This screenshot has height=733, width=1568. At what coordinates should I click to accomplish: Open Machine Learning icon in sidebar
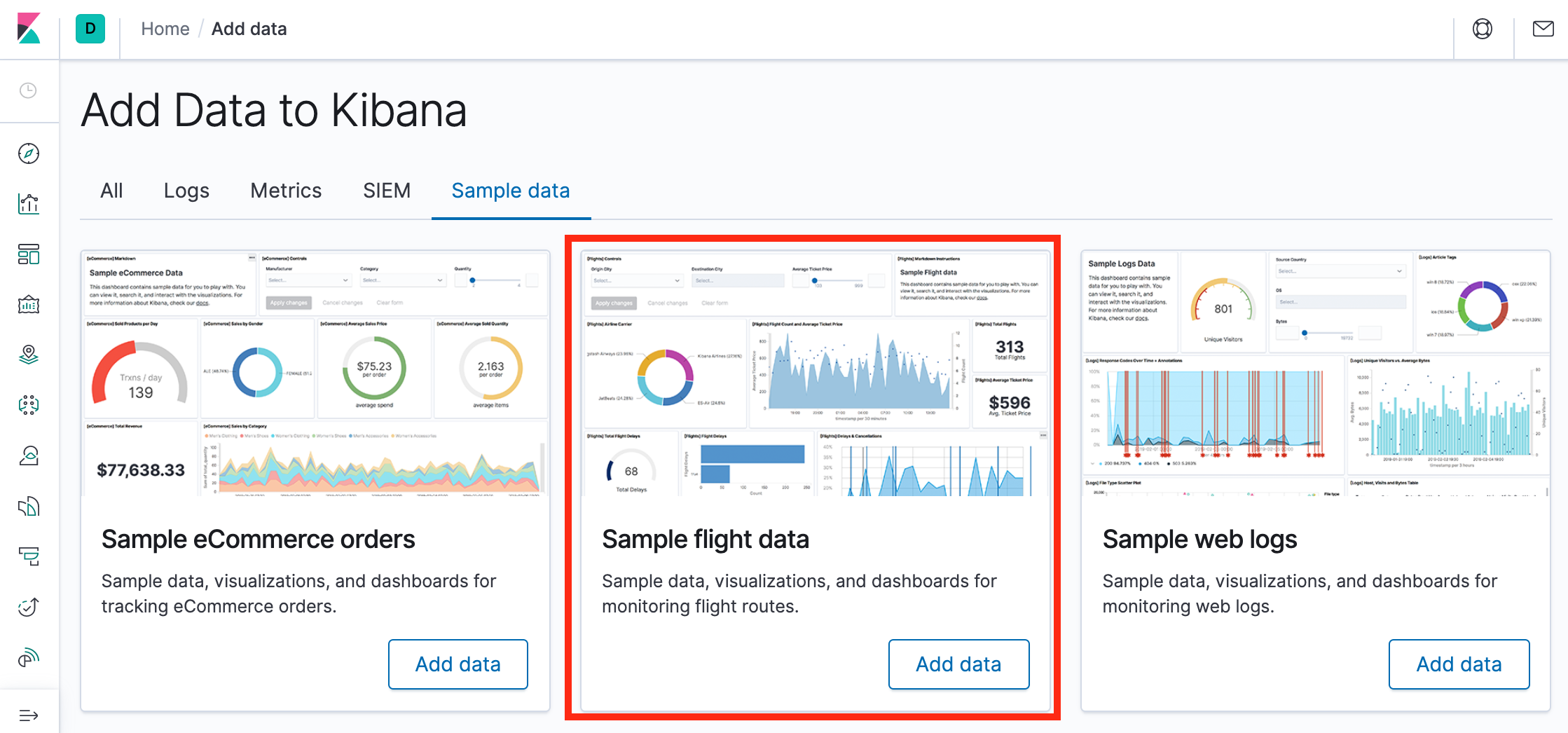click(29, 406)
